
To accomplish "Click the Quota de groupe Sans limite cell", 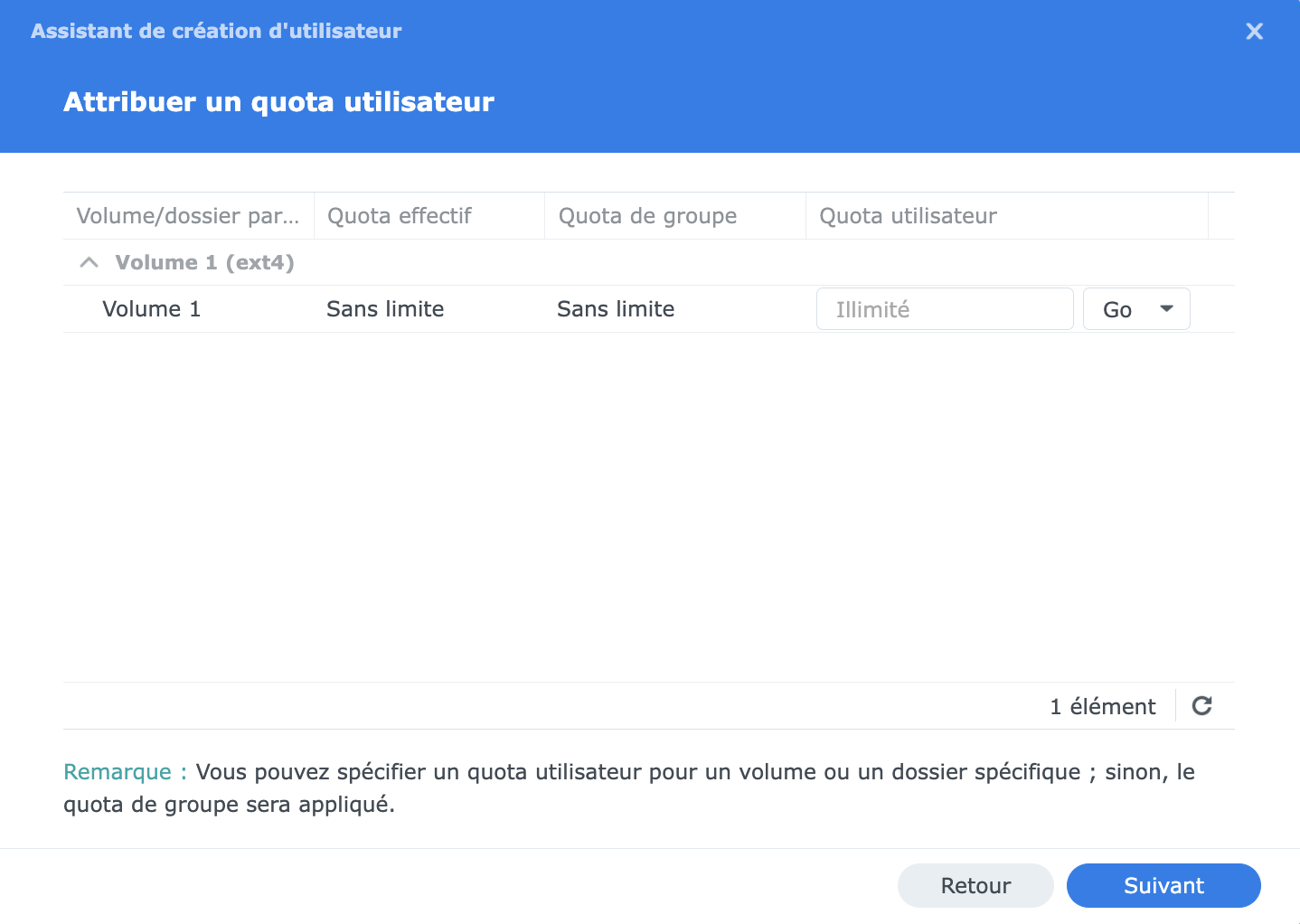I will [x=616, y=309].
